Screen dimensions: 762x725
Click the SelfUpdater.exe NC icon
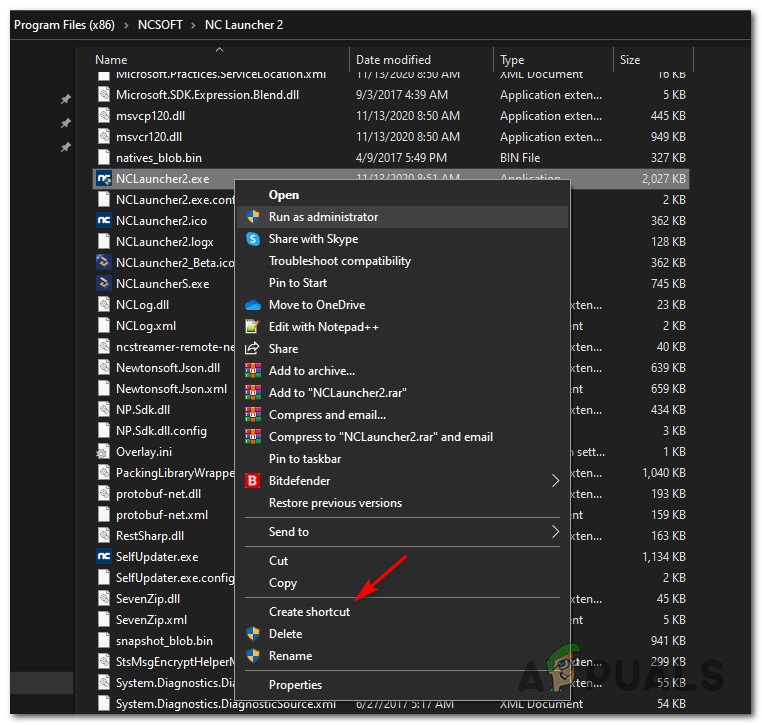(104, 557)
